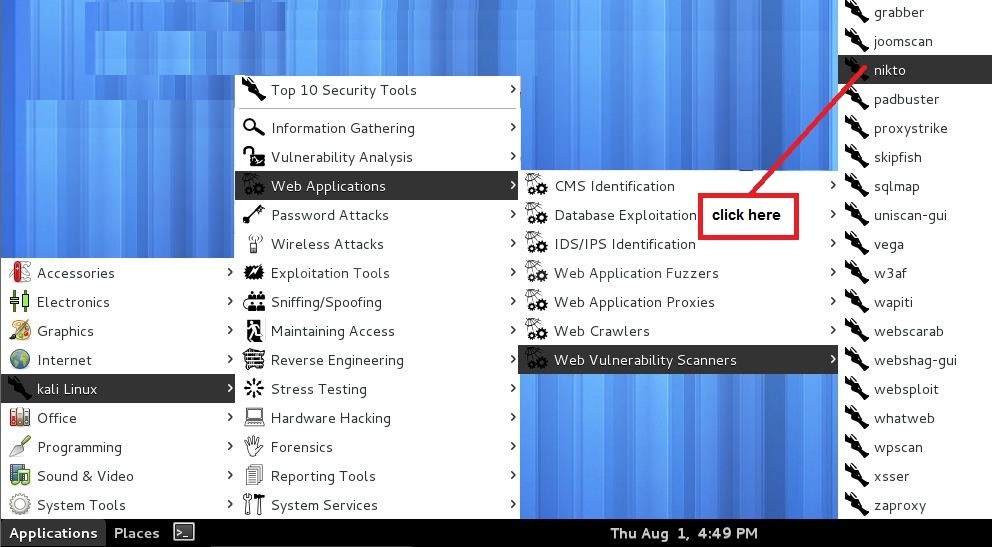Expand the Web Crawlers submenu arrow
Screen dimensions: 992x547
833,330
